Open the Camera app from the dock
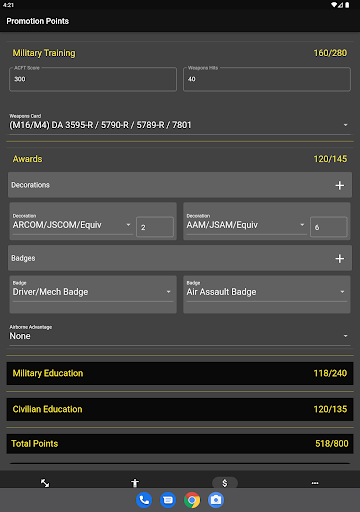Viewport: 360px width, 512px height. click(x=216, y=500)
